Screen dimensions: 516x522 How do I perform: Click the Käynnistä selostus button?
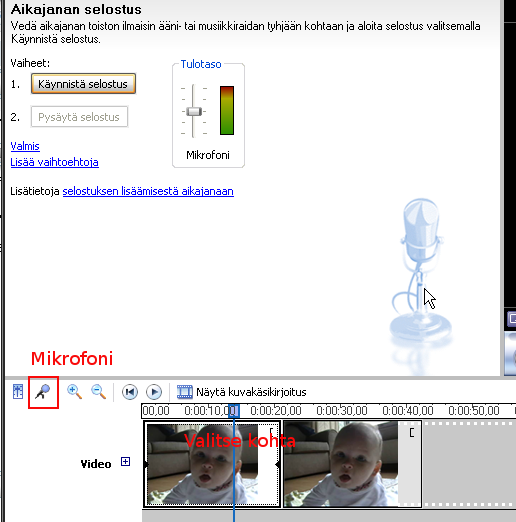83,84
